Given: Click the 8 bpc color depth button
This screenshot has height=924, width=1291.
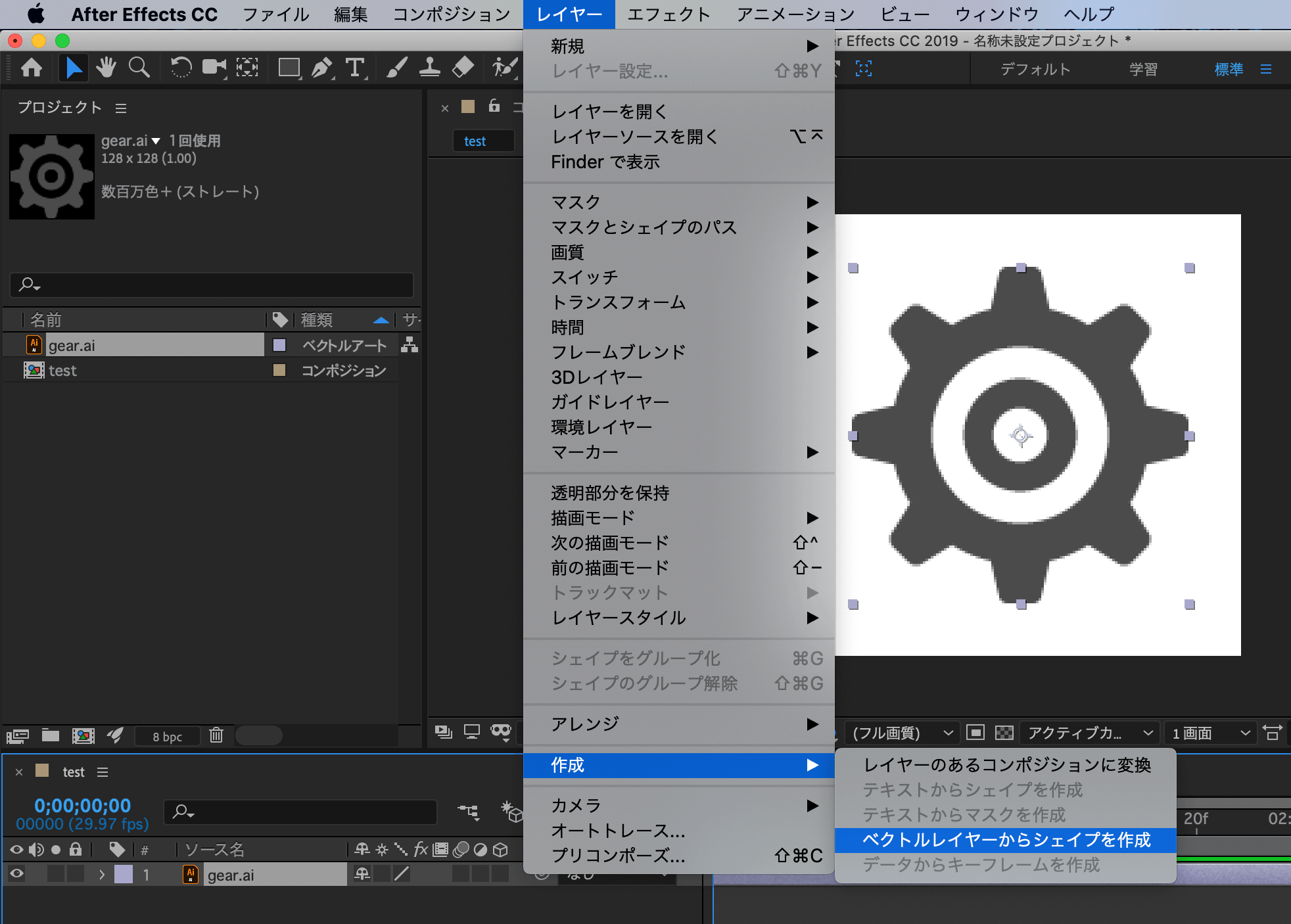Looking at the screenshot, I should pyautogui.click(x=167, y=737).
